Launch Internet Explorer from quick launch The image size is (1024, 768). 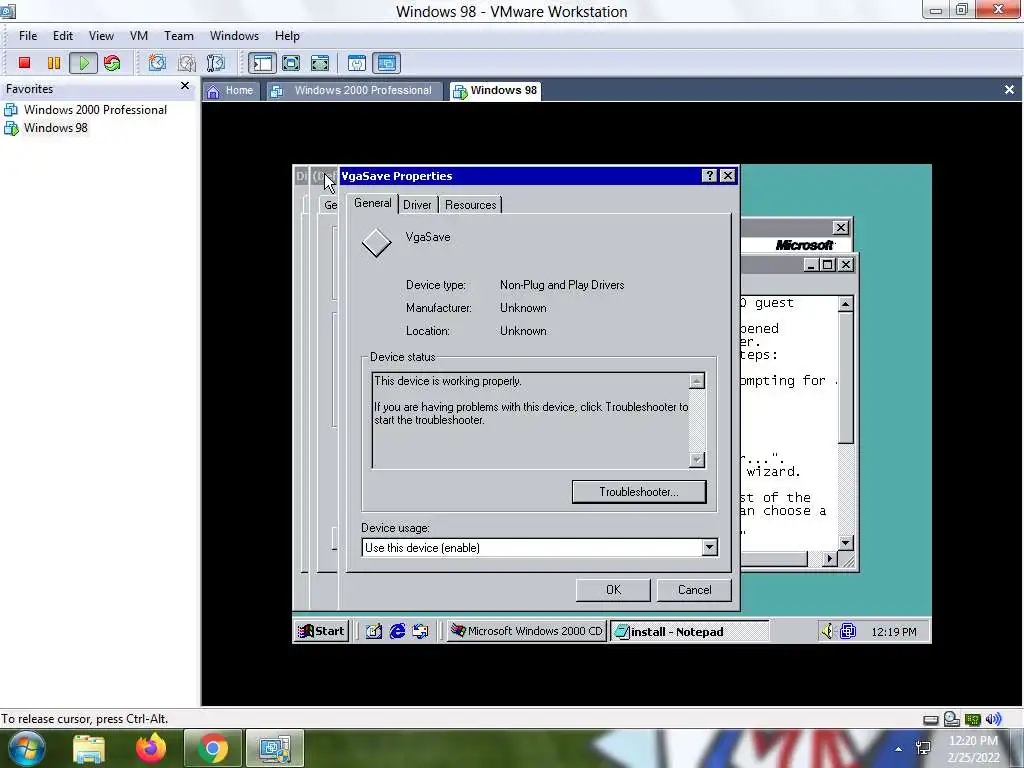coord(397,631)
